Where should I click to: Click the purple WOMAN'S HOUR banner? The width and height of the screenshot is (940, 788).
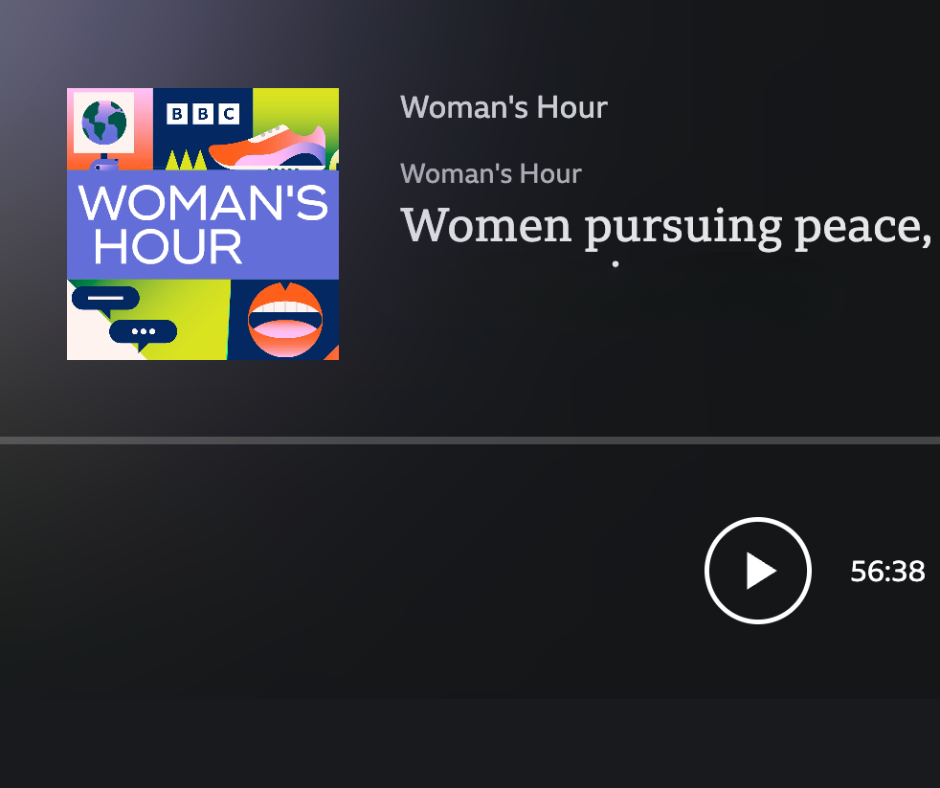pyautogui.click(x=203, y=224)
